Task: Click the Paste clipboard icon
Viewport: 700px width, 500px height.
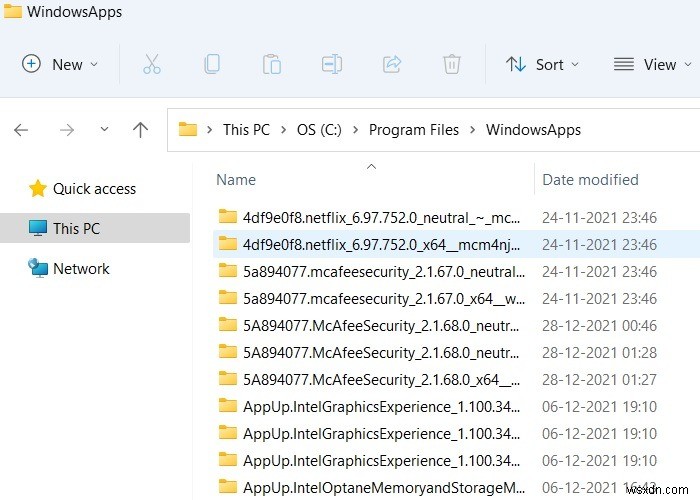Action: point(271,64)
